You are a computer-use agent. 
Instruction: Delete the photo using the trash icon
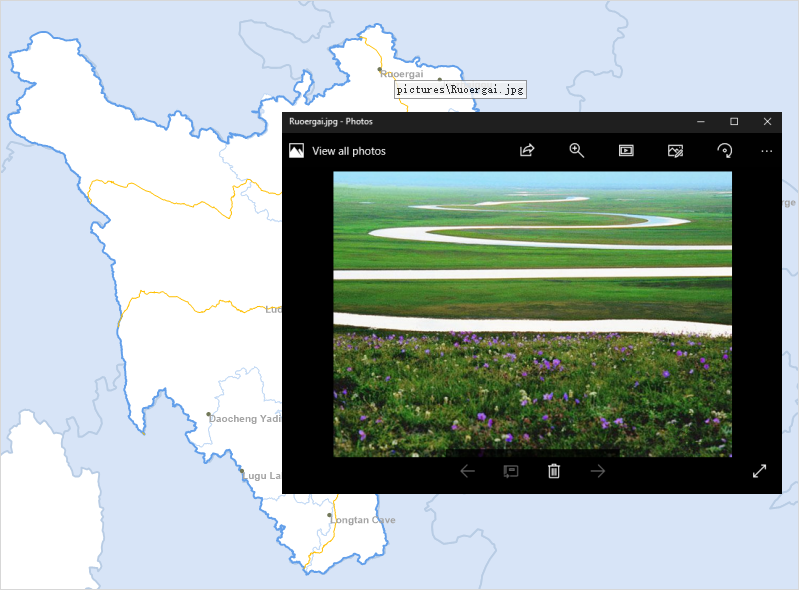(554, 471)
